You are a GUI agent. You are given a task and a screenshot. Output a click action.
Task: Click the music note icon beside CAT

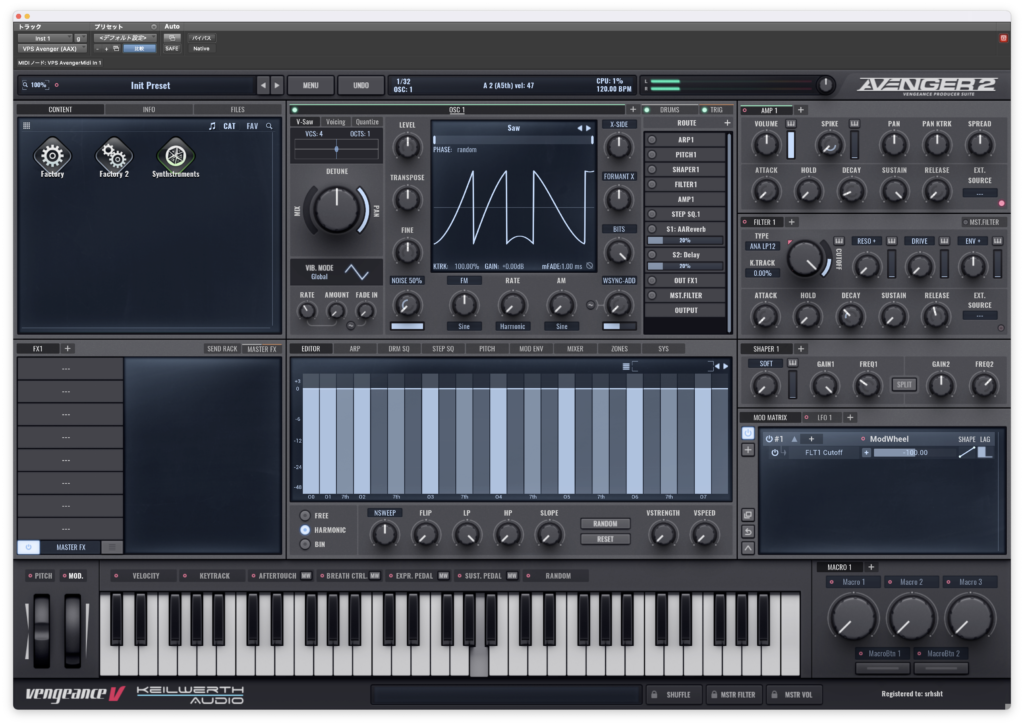pos(212,126)
